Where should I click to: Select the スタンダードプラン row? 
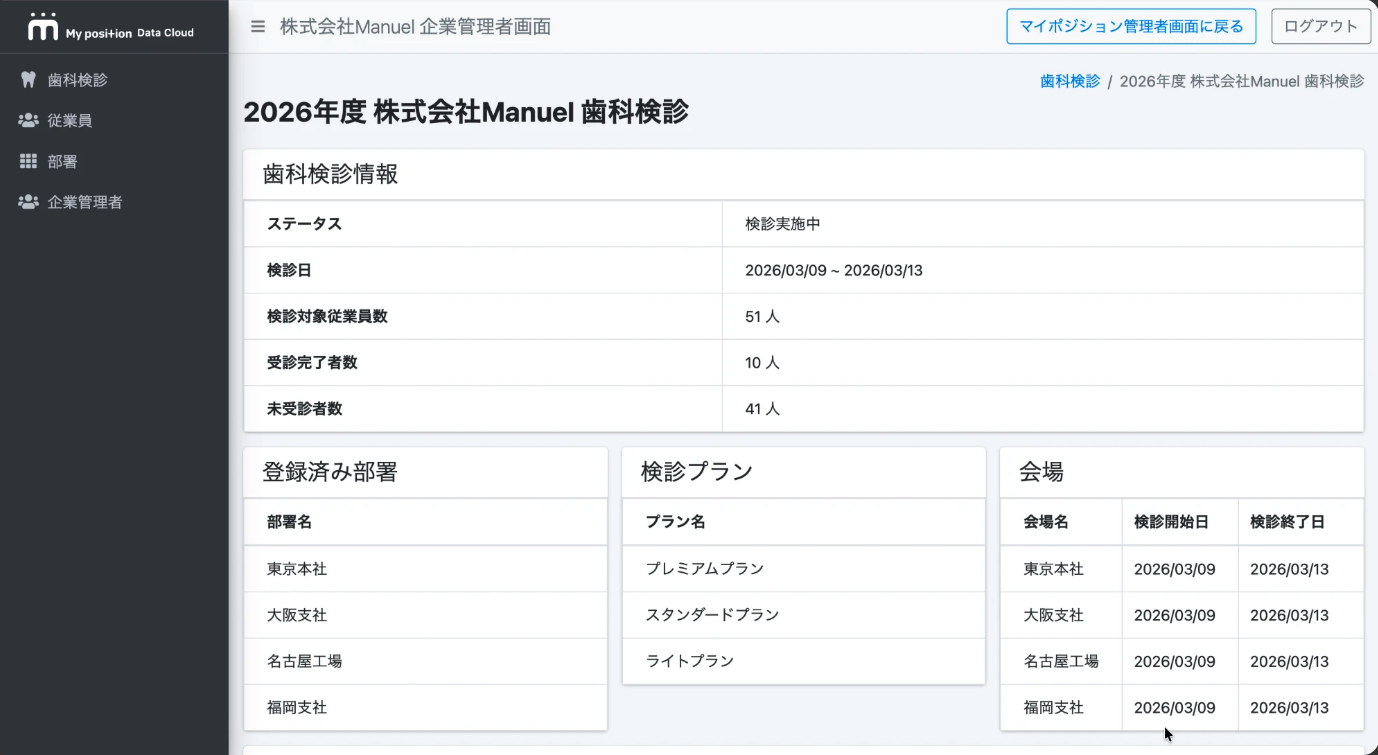tap(803, 615)
